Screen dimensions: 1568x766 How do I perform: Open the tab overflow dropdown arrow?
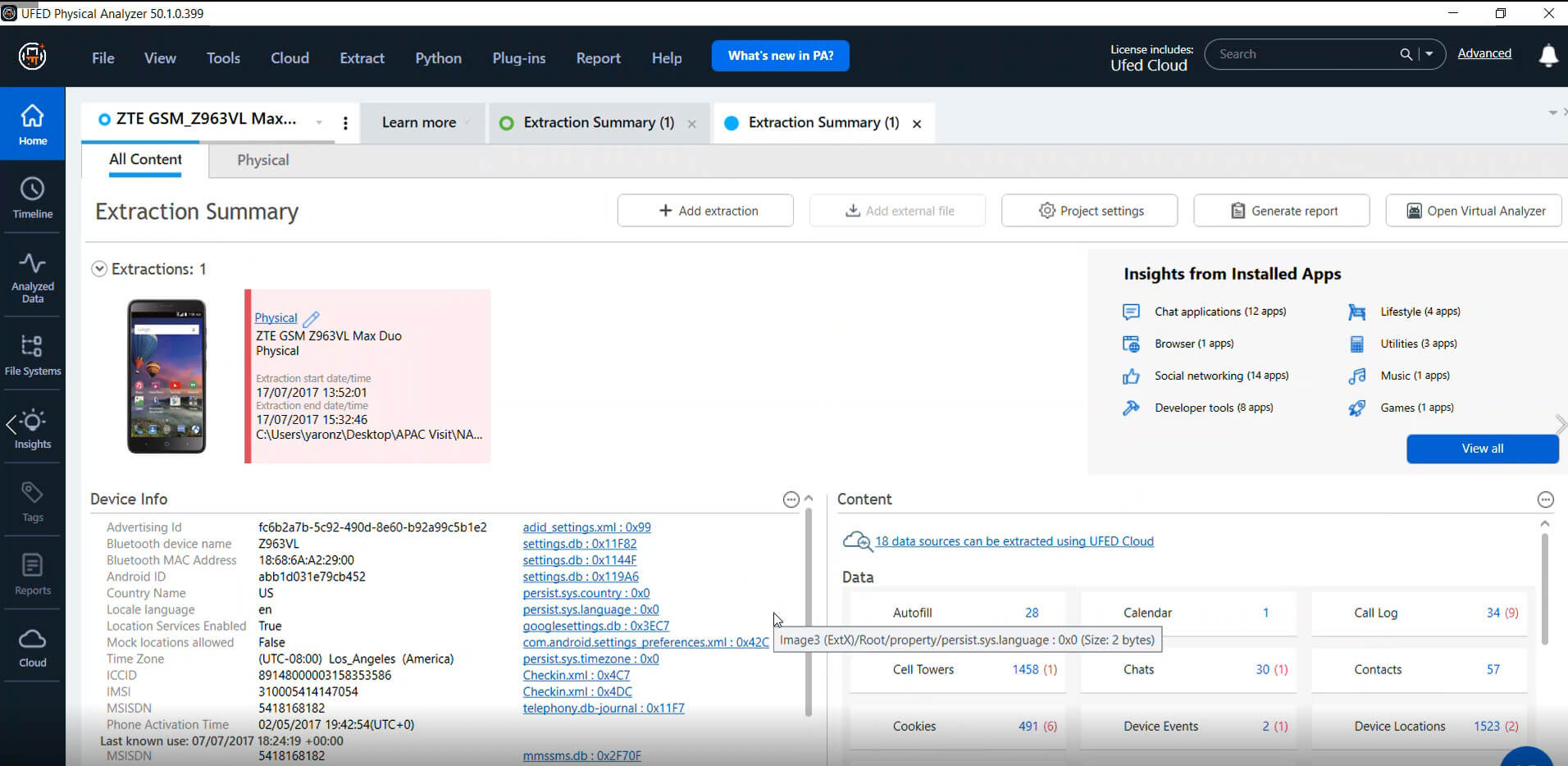pos(1552,112)
